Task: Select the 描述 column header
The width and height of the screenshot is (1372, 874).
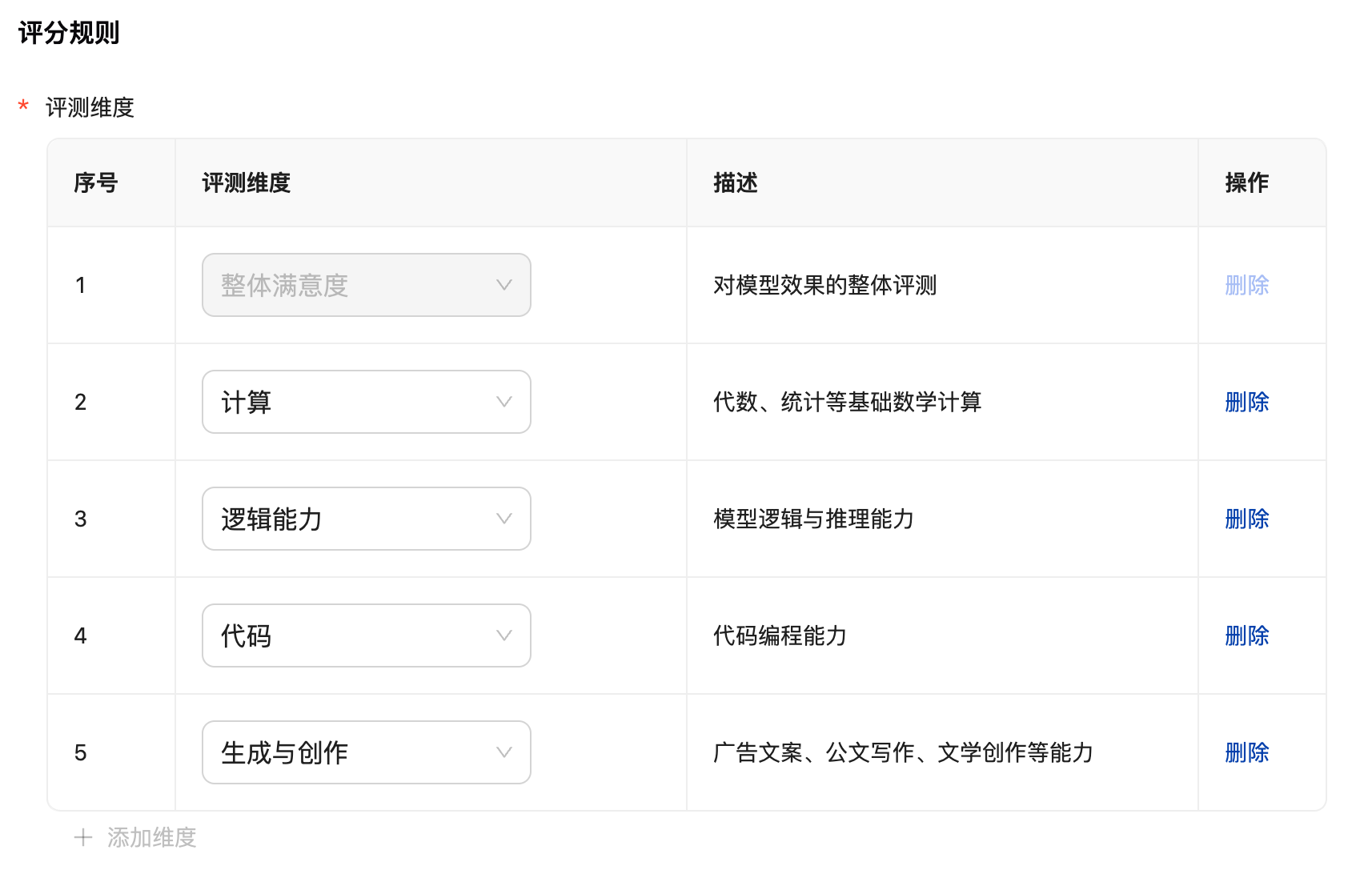Action: point(735,183)
